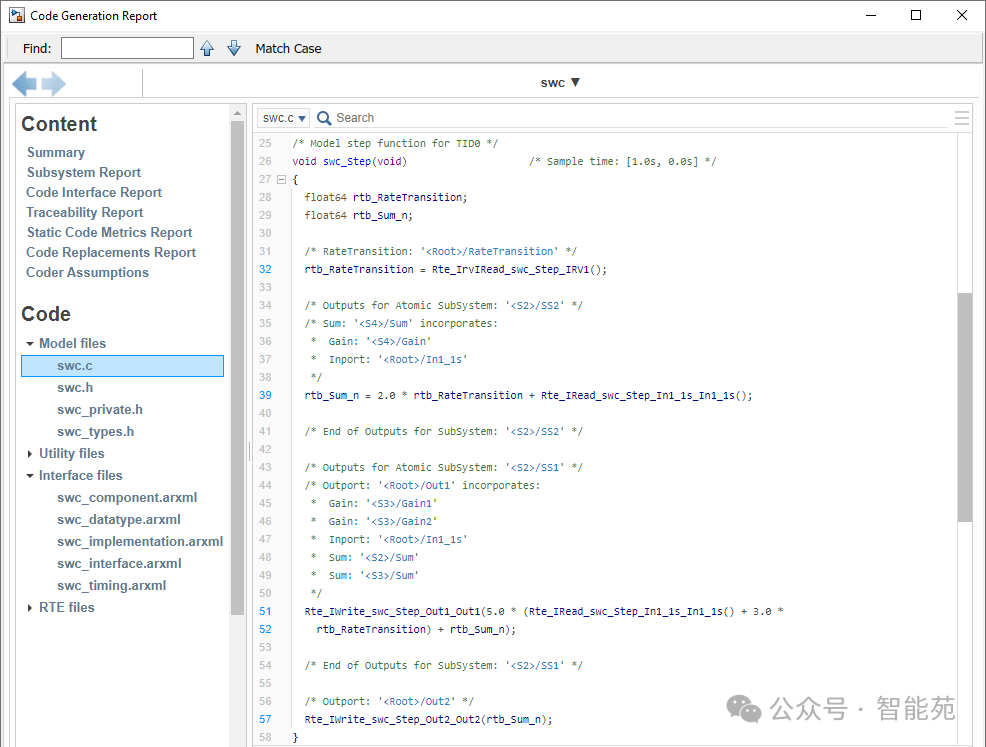Image resolution: width=986 pixels, height=747 pixels.
Task: Click the <S4>/Gain link
Action: (399, 341)
